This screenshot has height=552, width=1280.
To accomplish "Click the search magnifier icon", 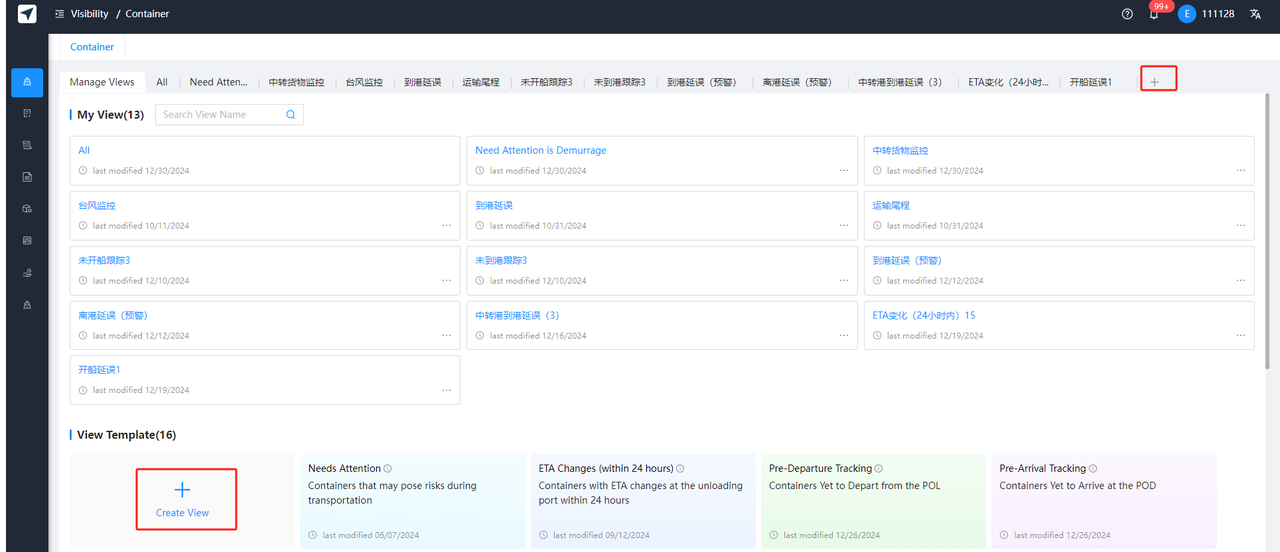I will coord(291,115).
